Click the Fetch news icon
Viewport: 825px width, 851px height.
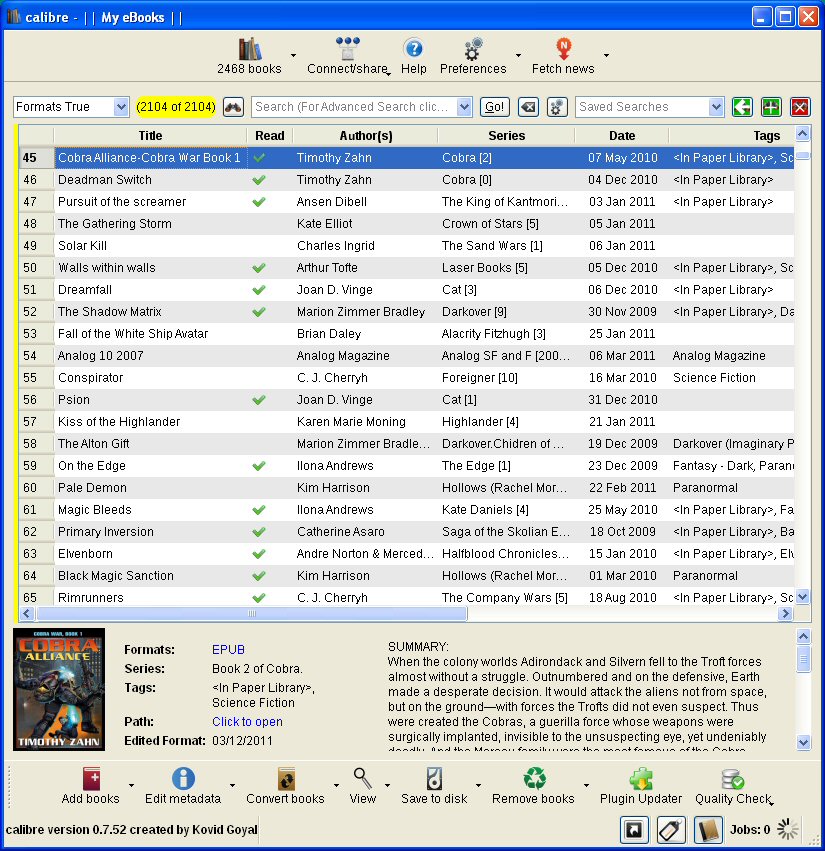pos(563,49)
